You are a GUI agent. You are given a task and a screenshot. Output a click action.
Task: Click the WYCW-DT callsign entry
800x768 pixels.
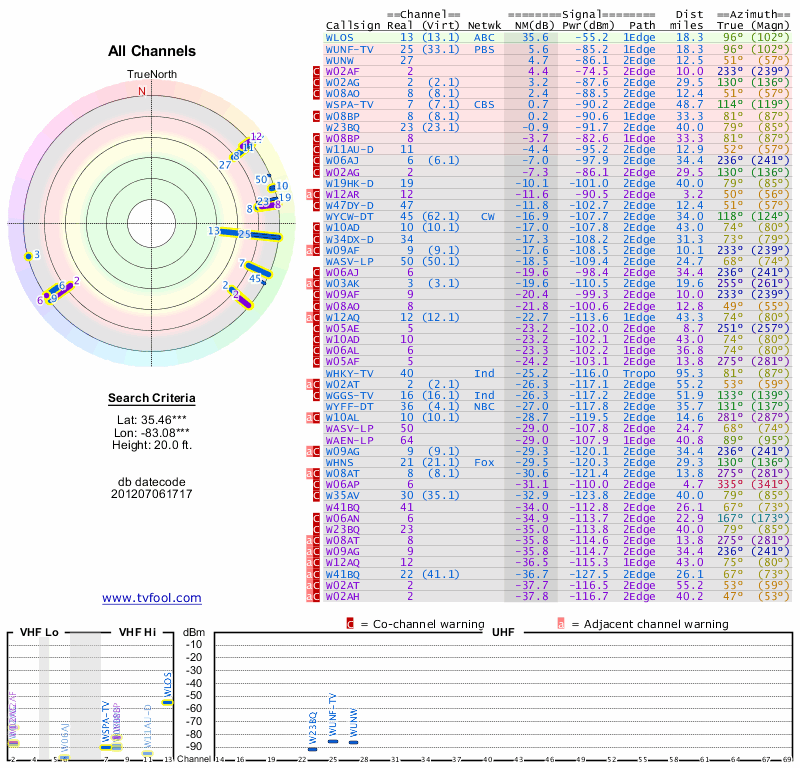click(349, 215)
